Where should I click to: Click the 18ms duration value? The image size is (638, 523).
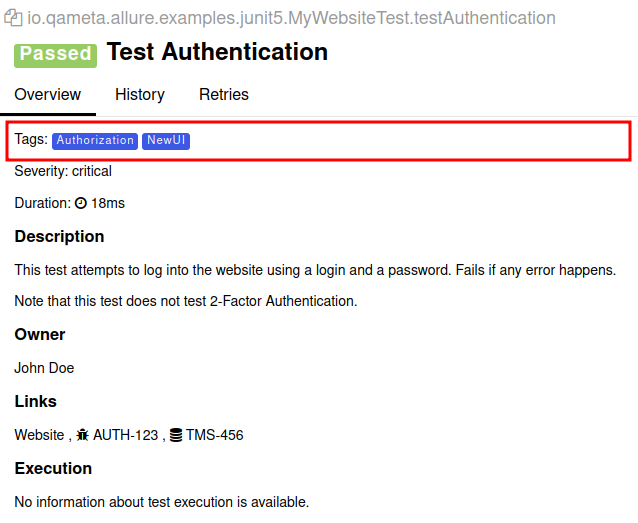tap(108, 203)
